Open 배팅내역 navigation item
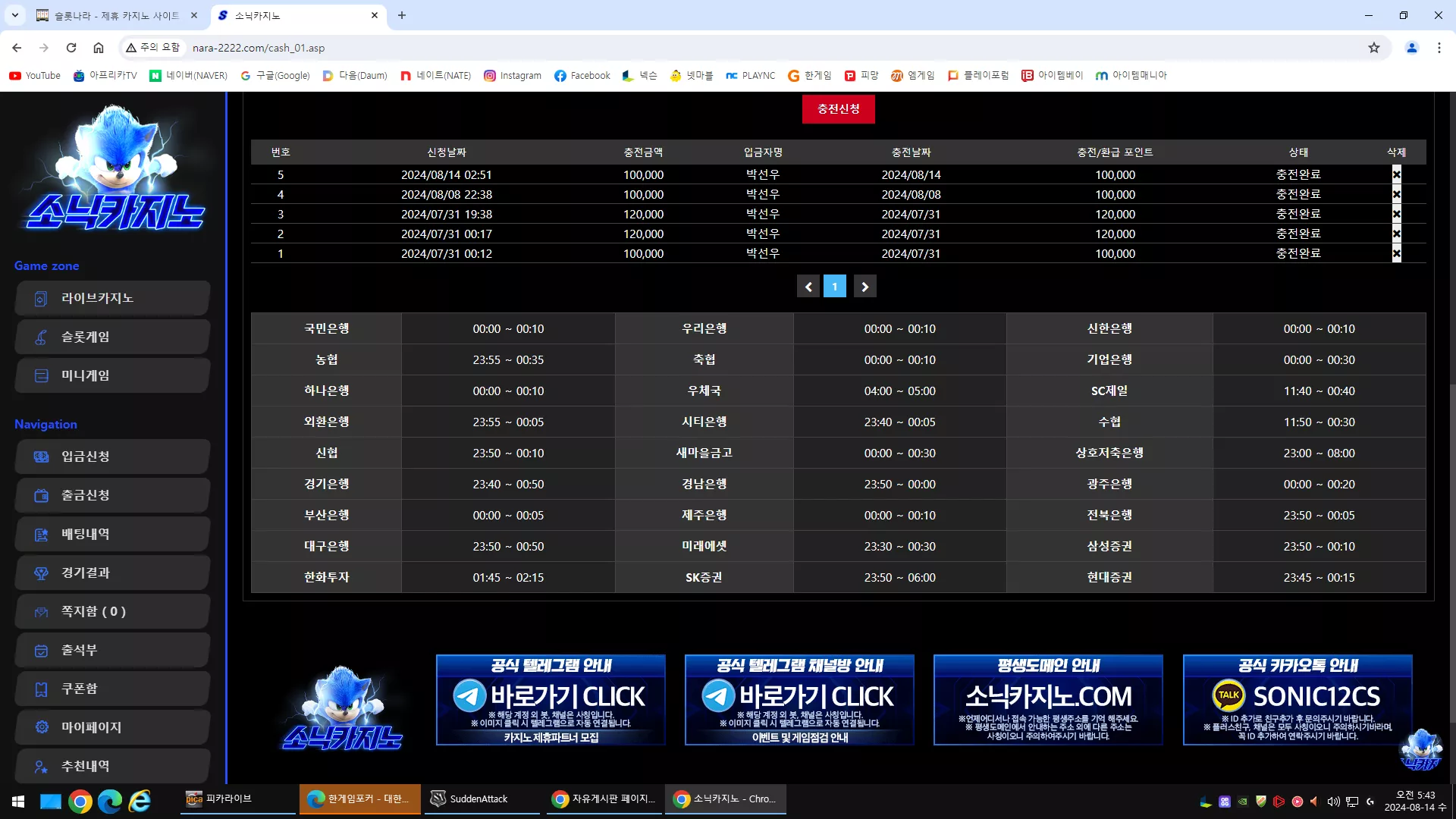 (112, 534)
